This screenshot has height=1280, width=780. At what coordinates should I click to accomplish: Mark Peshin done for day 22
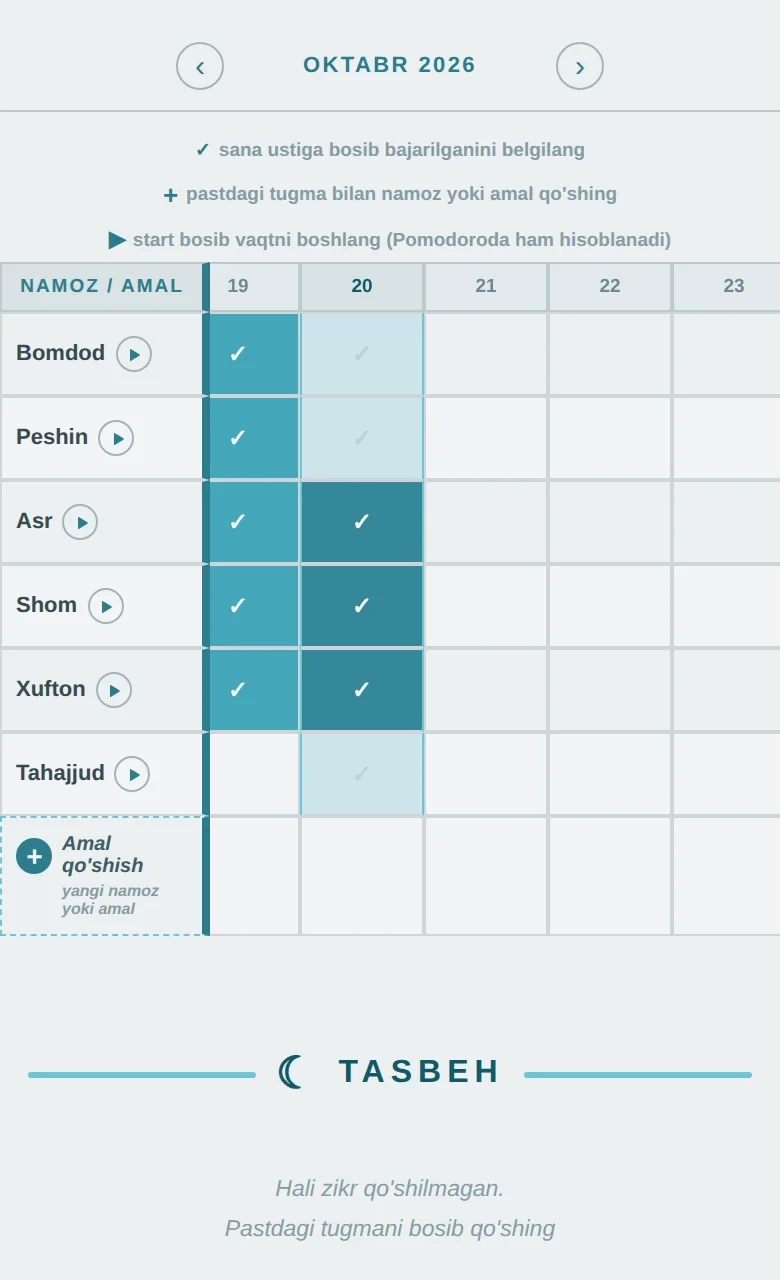[x=610, y=438]
